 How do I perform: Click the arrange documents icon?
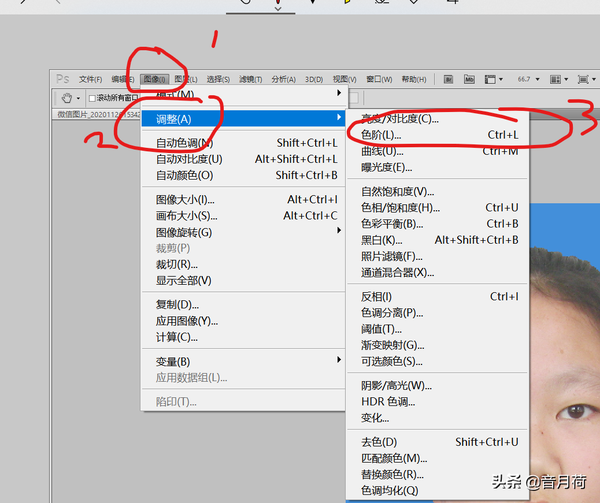point(555,79)
